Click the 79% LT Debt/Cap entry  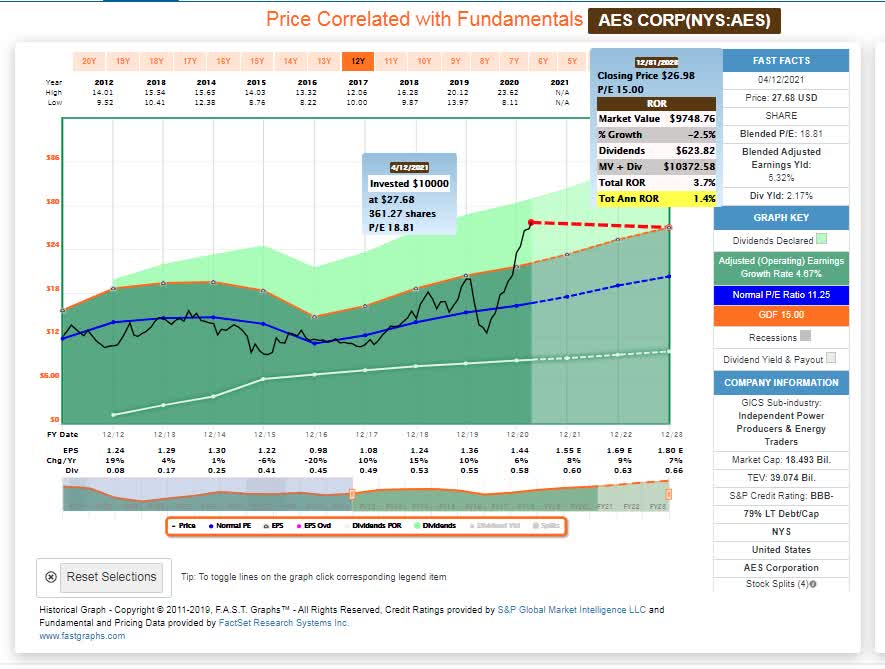pos(781,514)
